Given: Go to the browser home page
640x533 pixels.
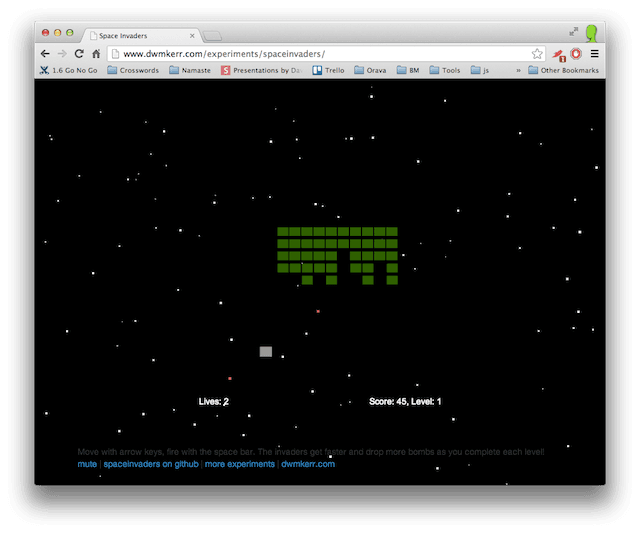Looking at the screenshot, I should click(96, 53).
